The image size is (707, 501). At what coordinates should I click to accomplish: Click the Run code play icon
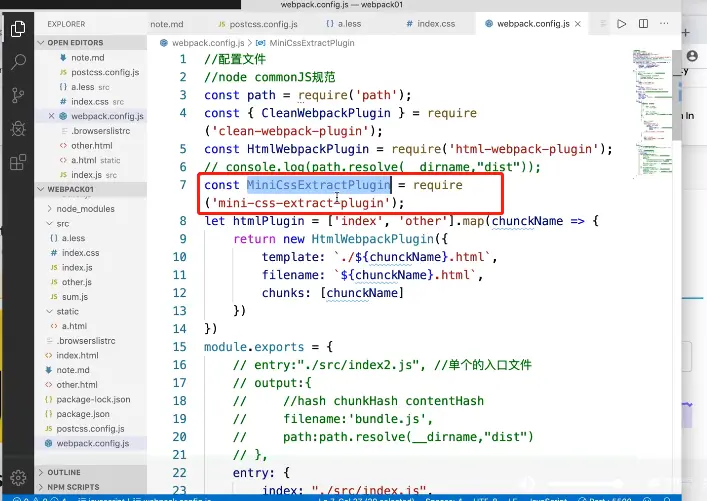(621, 24)
